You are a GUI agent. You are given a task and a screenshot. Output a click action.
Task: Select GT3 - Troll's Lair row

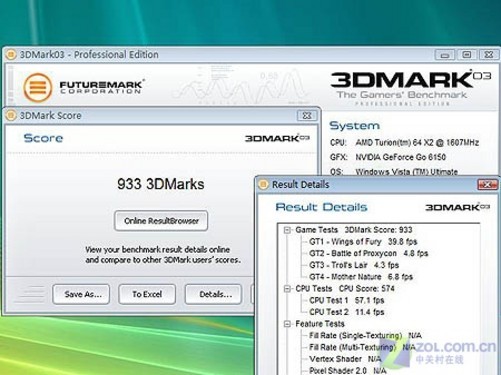[354, 265]
